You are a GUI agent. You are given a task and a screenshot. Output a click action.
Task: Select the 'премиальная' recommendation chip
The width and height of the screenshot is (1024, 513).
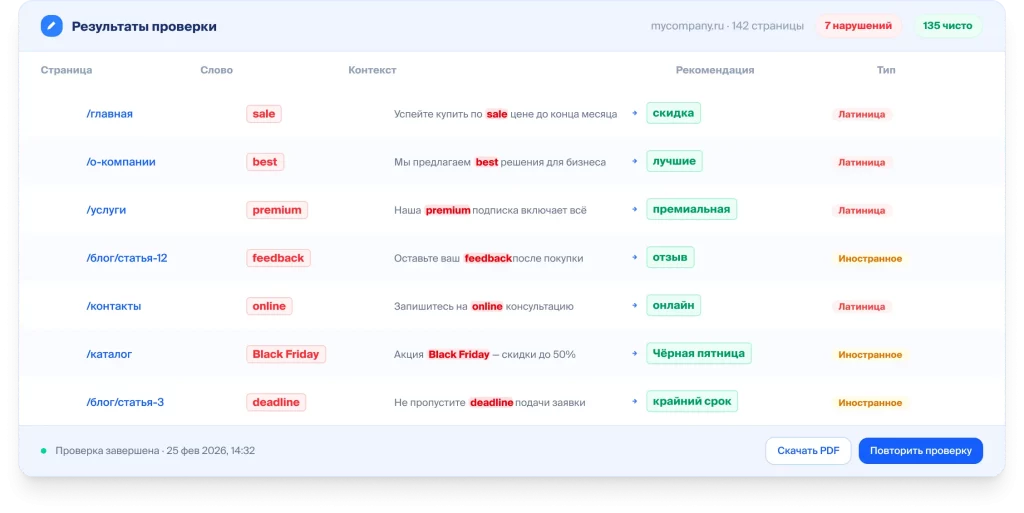pyautogui.click(x=692, y=210)
